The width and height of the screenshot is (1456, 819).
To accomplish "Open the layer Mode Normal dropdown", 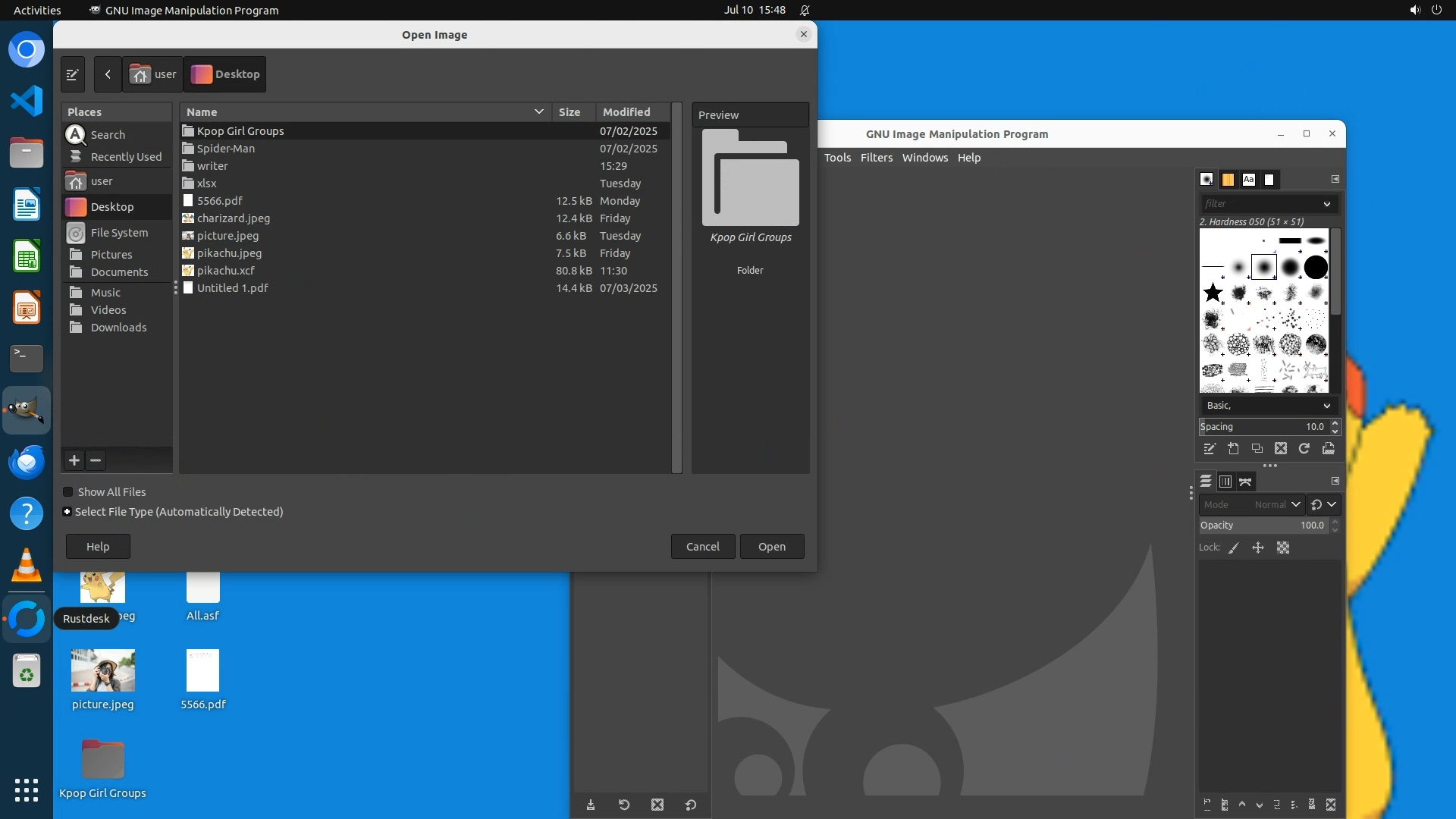I will coord(1278,505).
